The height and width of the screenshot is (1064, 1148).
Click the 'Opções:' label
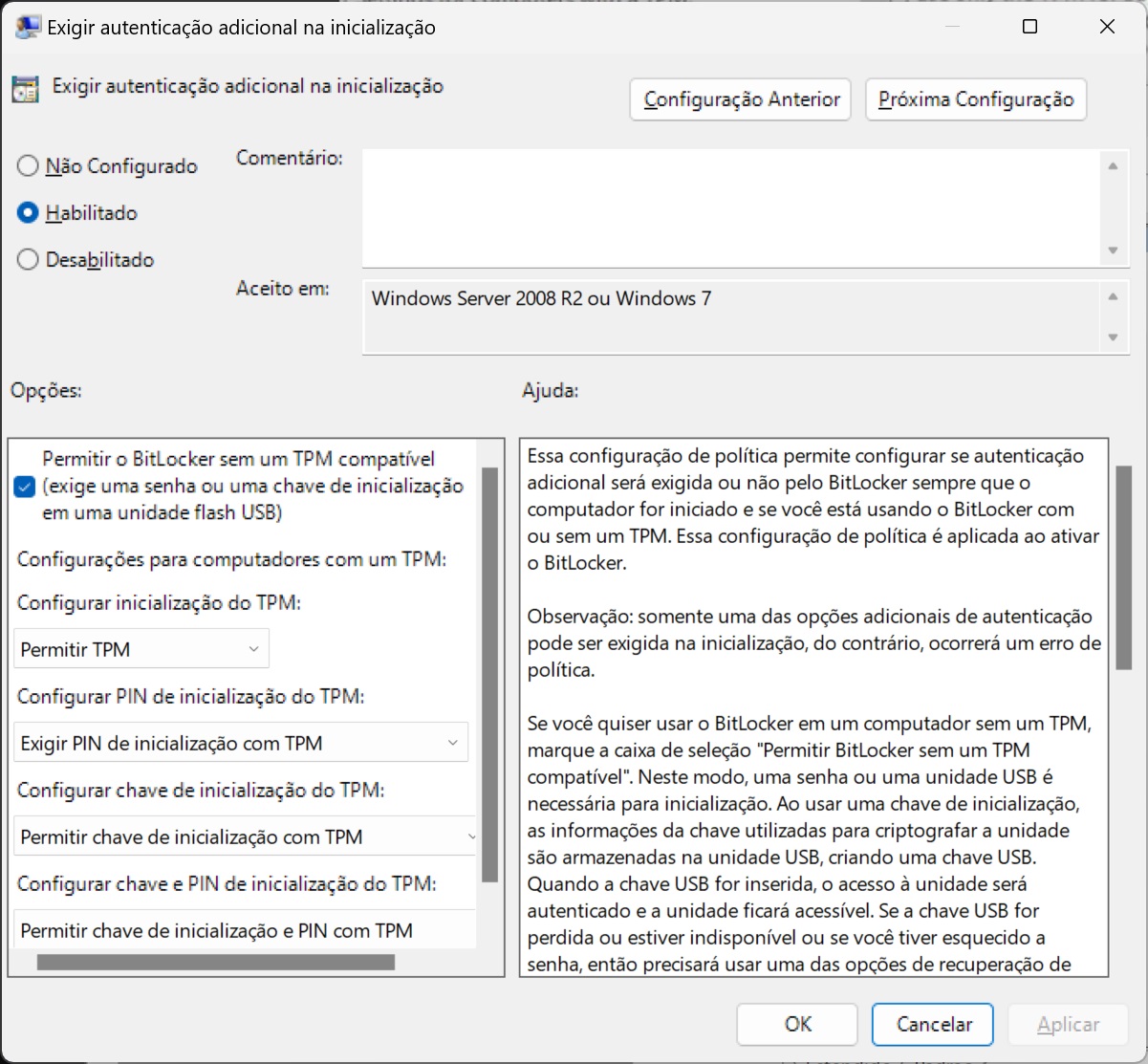coord(46,390)
